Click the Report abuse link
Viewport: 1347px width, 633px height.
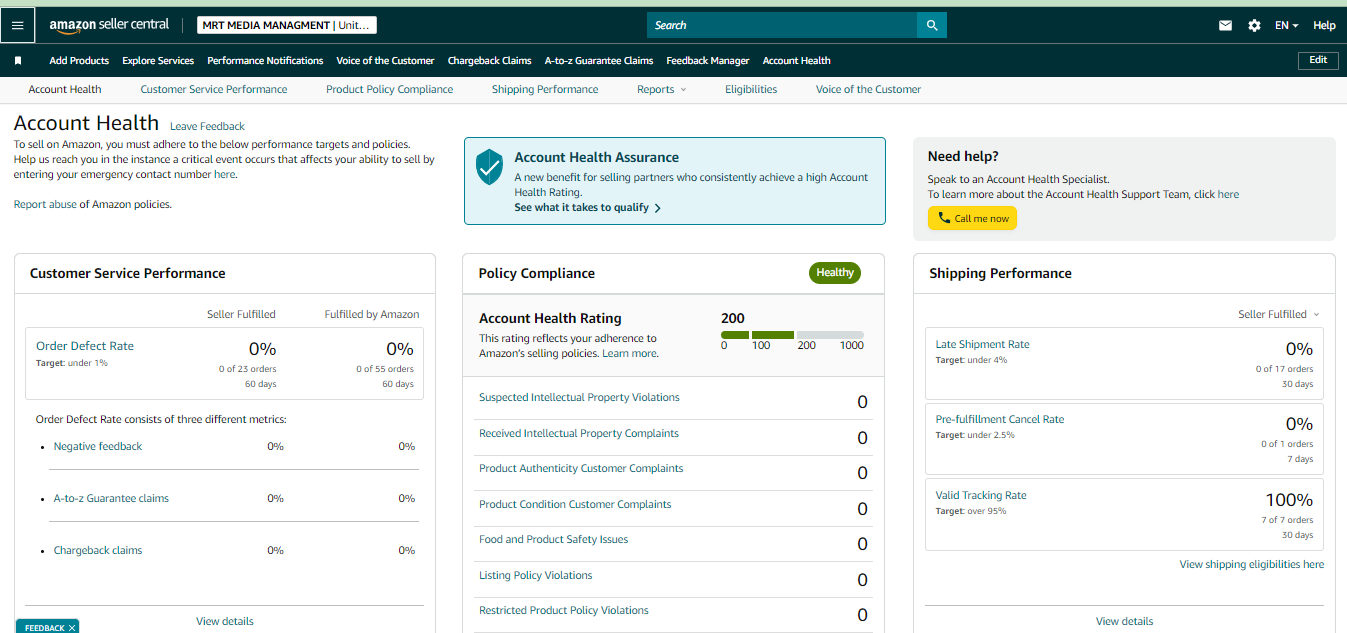45,205
